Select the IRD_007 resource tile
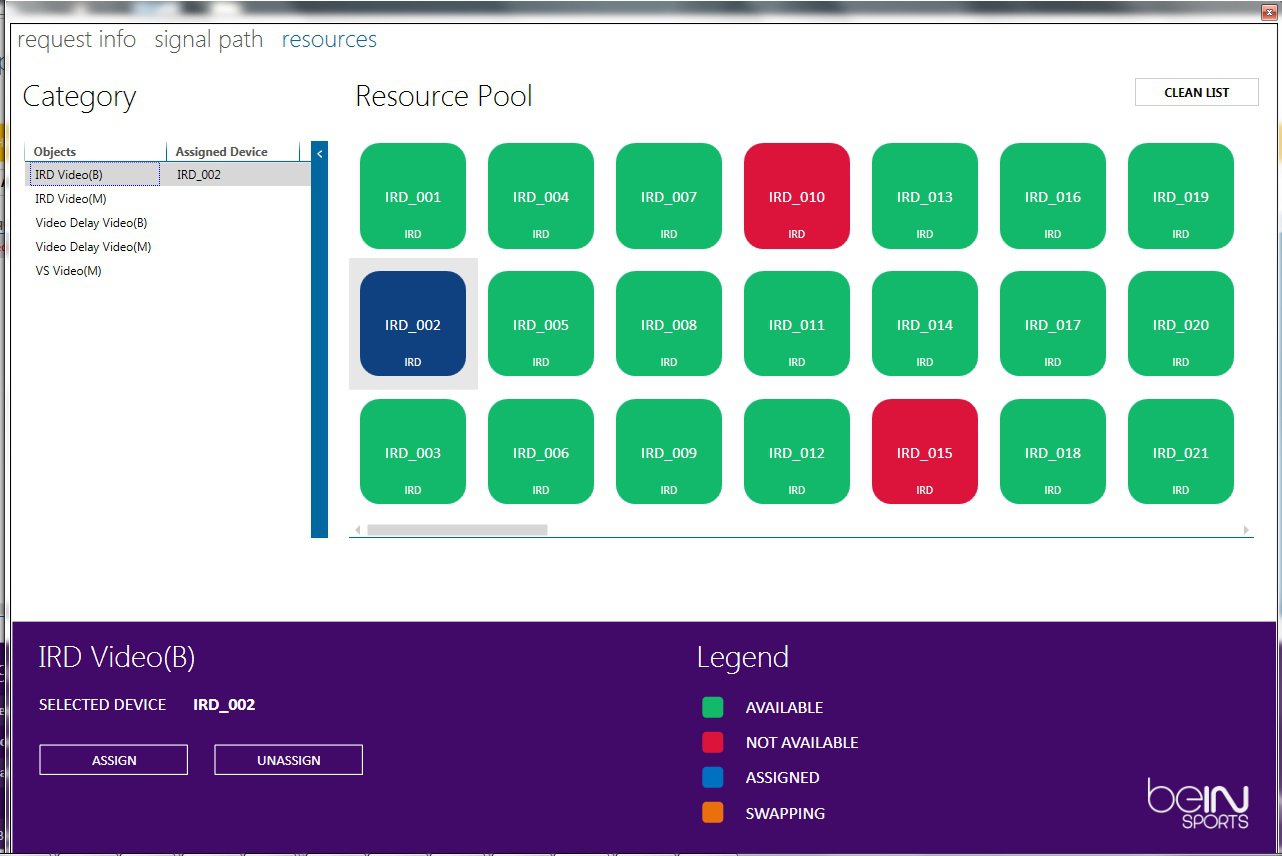This screenshot has height=856, width=1282. tap(669, 196)
